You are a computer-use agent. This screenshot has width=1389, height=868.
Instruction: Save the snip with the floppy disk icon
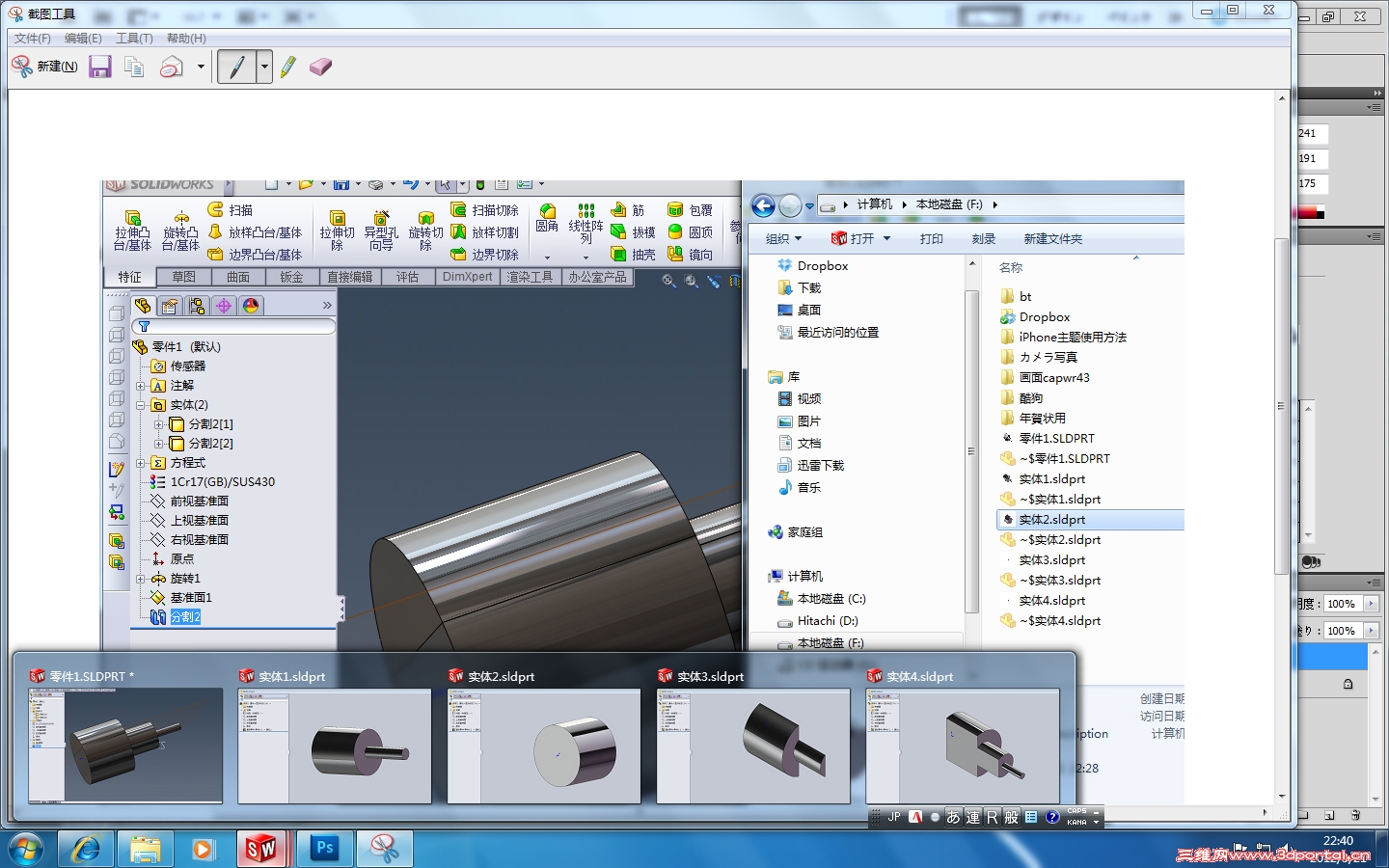point(99,67)
